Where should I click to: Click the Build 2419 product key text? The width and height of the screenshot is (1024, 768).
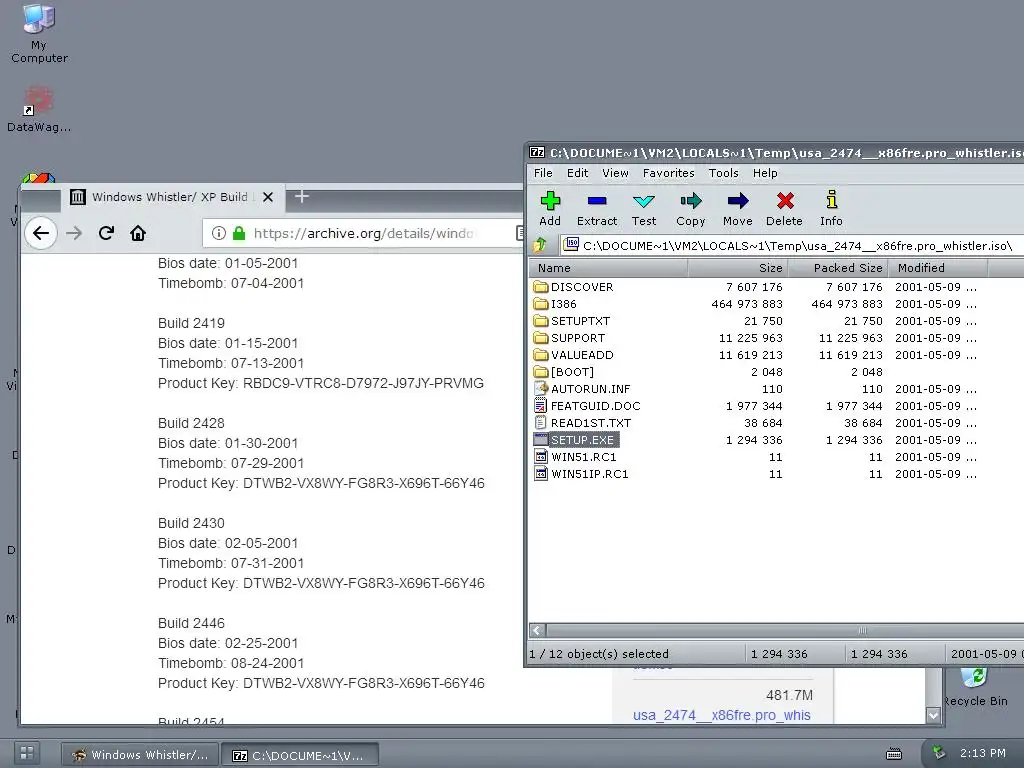(x=321, y=383)
